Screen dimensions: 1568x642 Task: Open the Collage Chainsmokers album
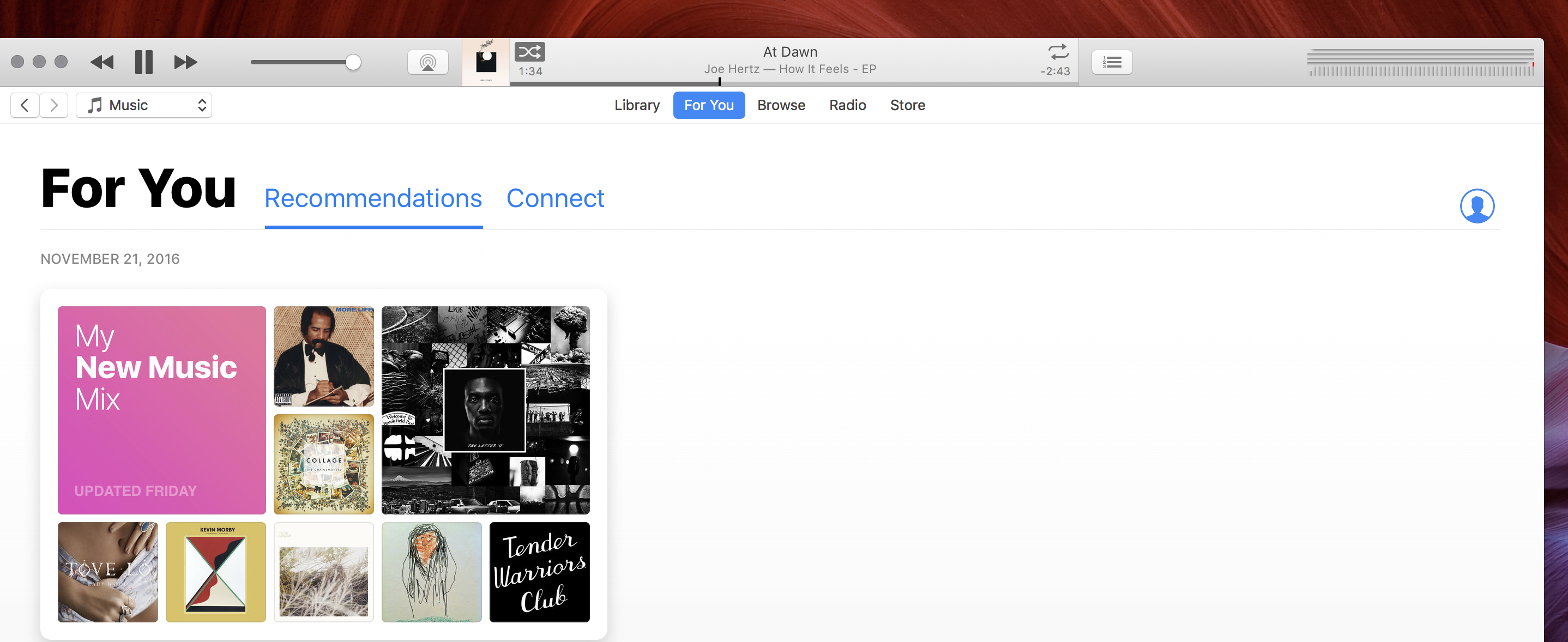click(x=324, y=464)
